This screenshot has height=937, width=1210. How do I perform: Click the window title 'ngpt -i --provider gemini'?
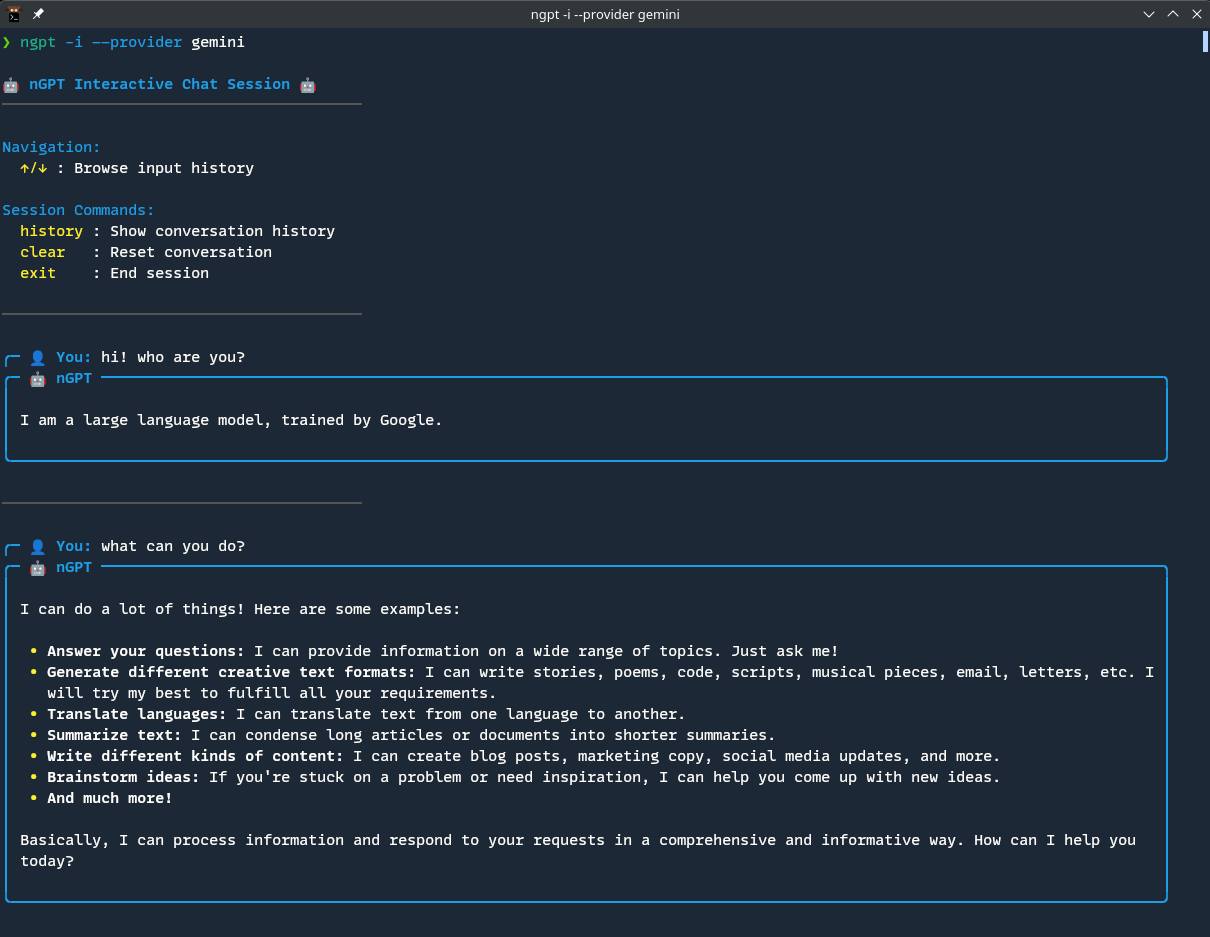(x=604, y=14)
